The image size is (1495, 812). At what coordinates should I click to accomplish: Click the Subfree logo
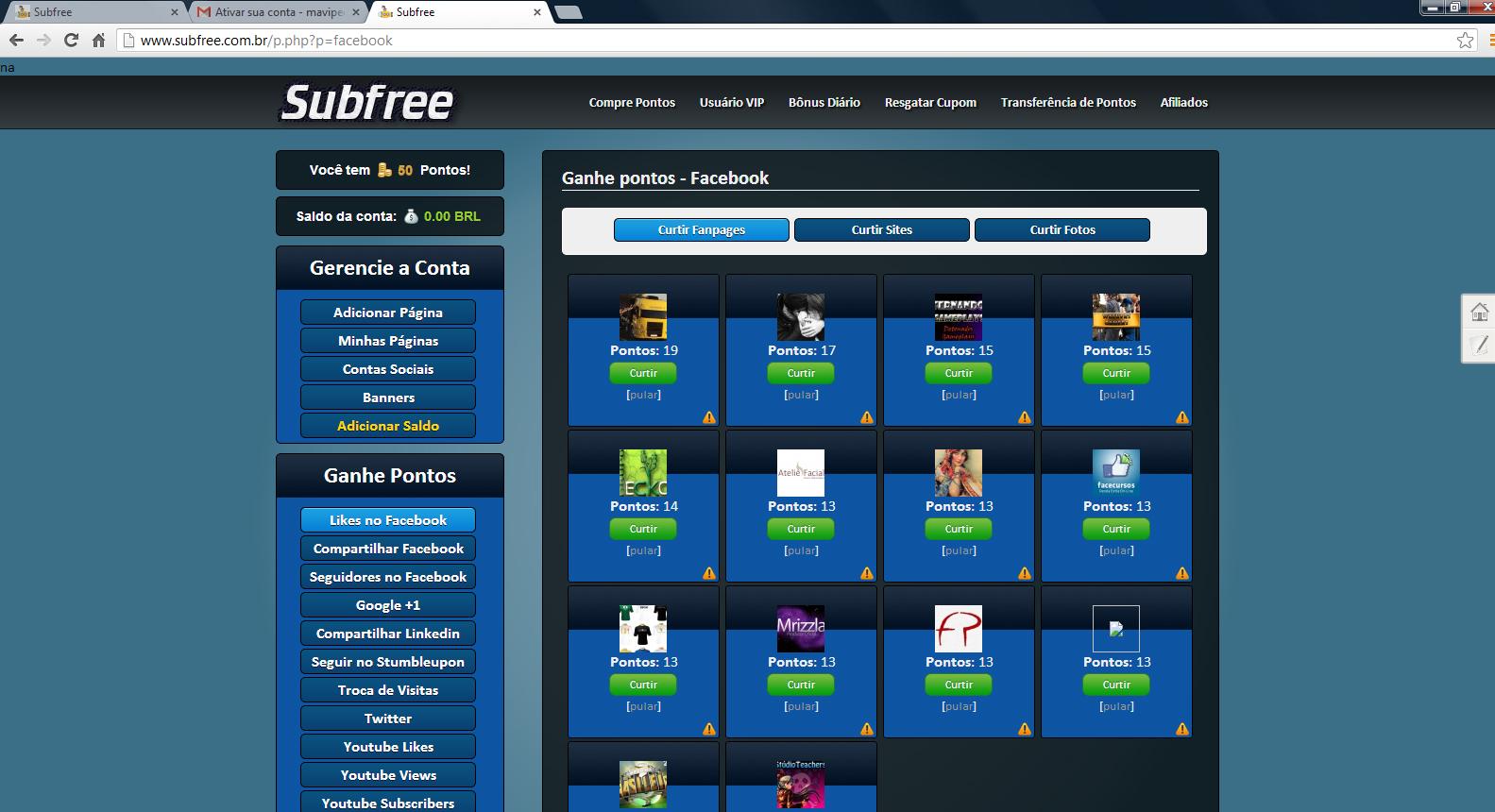[367, 102]
